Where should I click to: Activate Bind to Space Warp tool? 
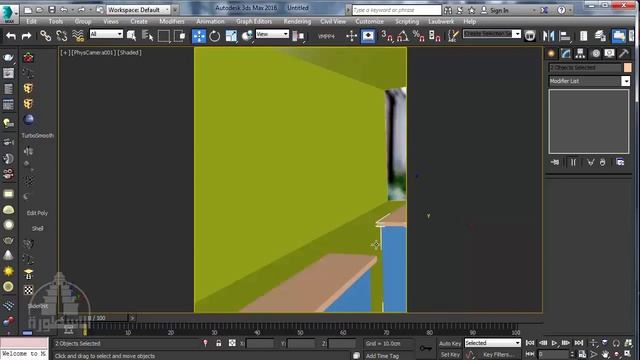78,36
